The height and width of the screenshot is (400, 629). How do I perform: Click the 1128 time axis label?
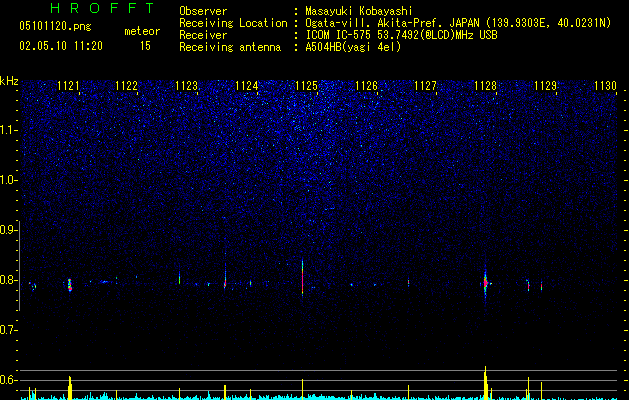pos(485,86)
